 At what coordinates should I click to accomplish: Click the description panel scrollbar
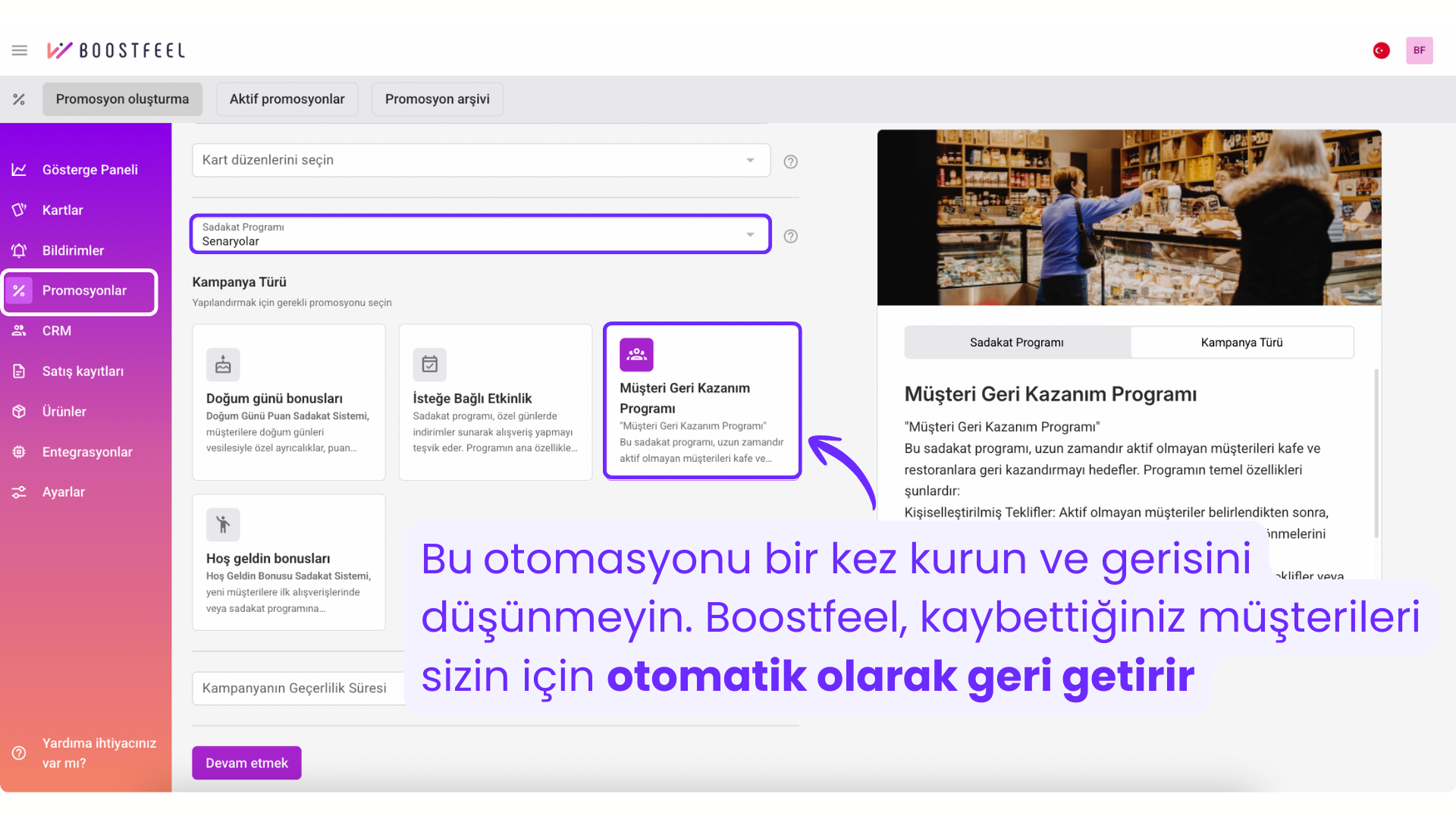coord(1376,453)
